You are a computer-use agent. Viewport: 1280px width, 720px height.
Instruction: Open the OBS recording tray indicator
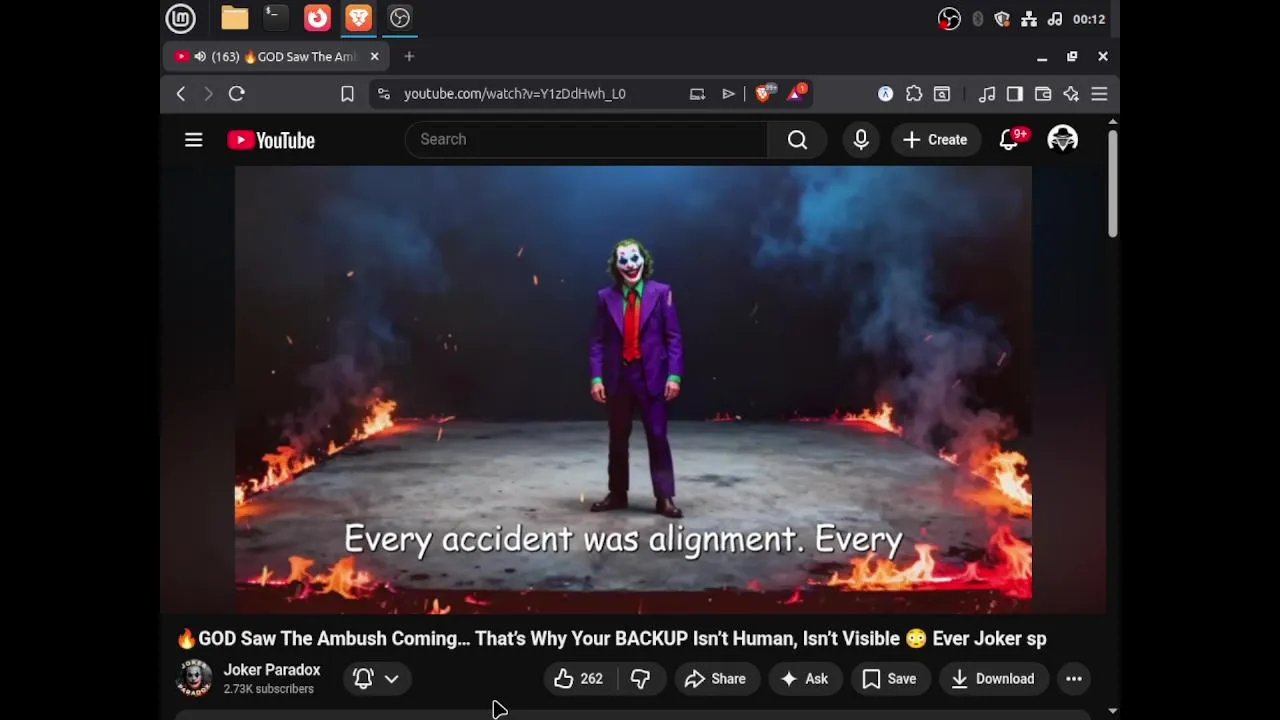[949, 19]
